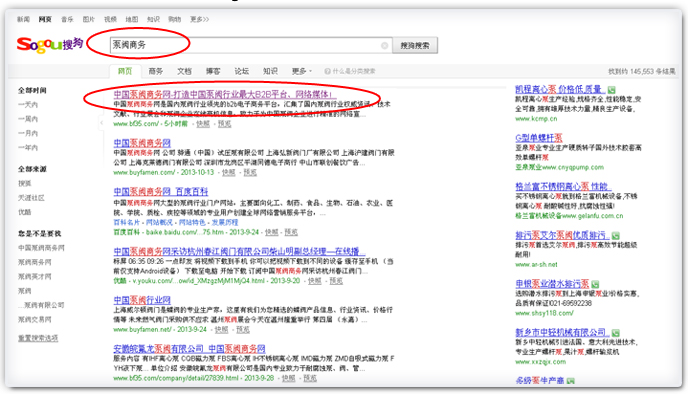
Task: Click the suggestion 中国泵阀商务网 in the sidebar
Action: (x=41, y=248)
